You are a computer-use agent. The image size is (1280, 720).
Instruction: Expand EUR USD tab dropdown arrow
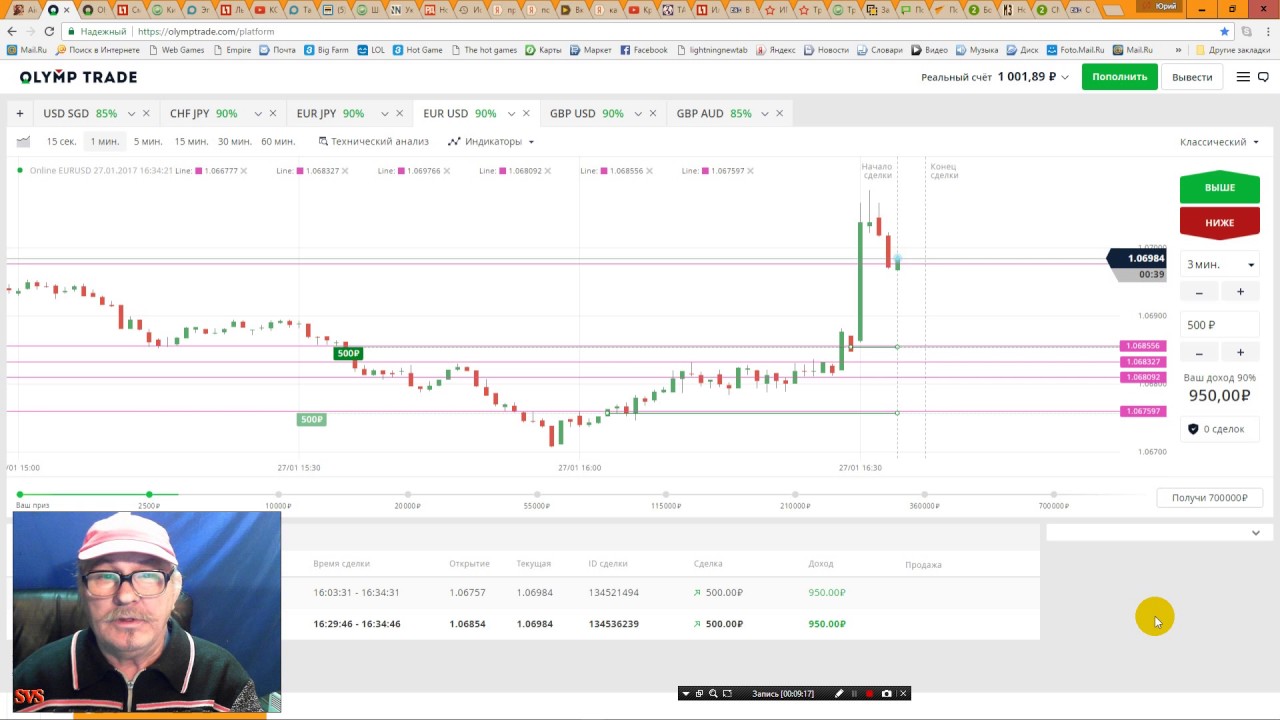[511, 114]
